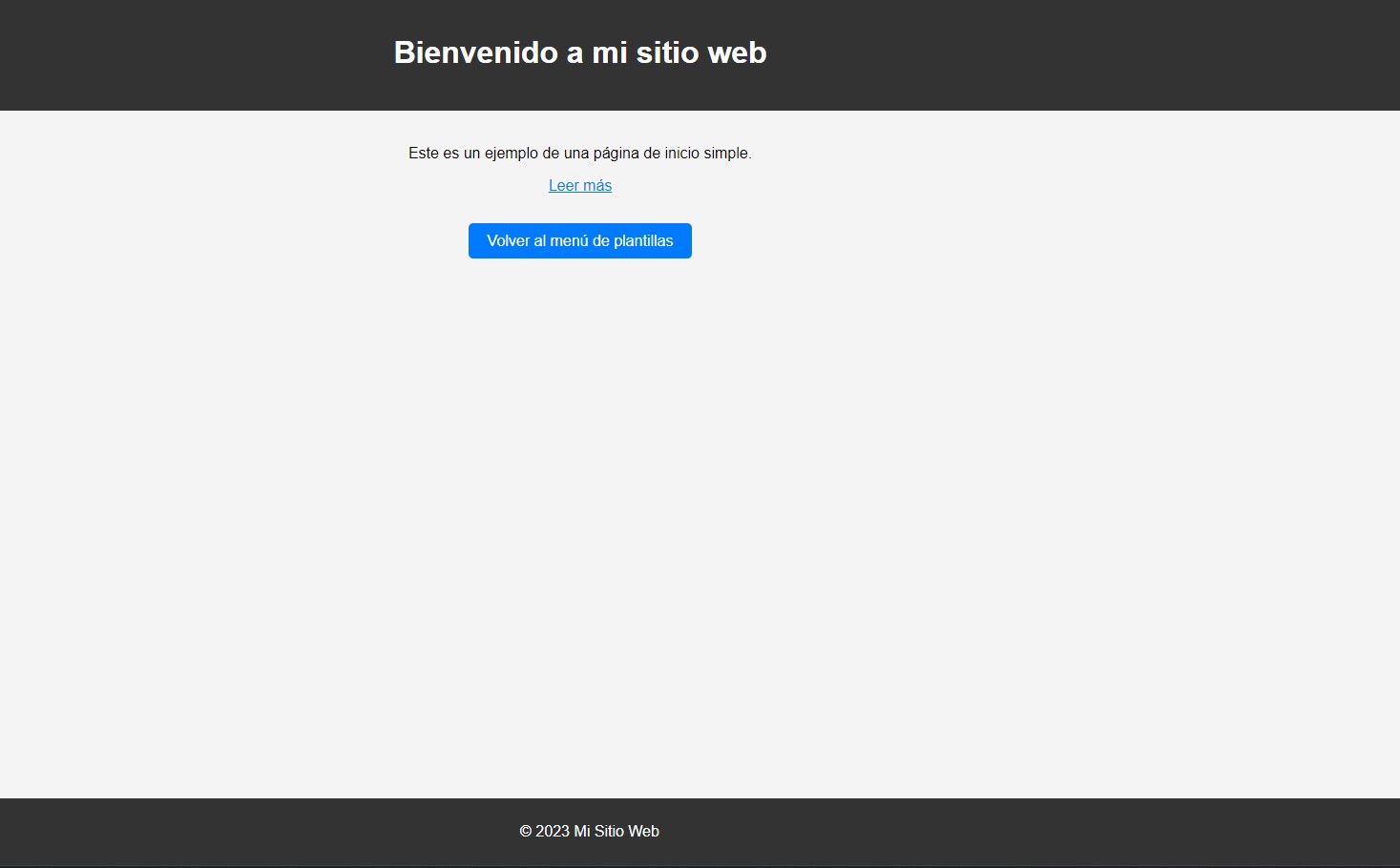The width and height of the screenshot is (1400, 868).
Task: Click directly on the underlined link text
Action: tap(579, 185)
